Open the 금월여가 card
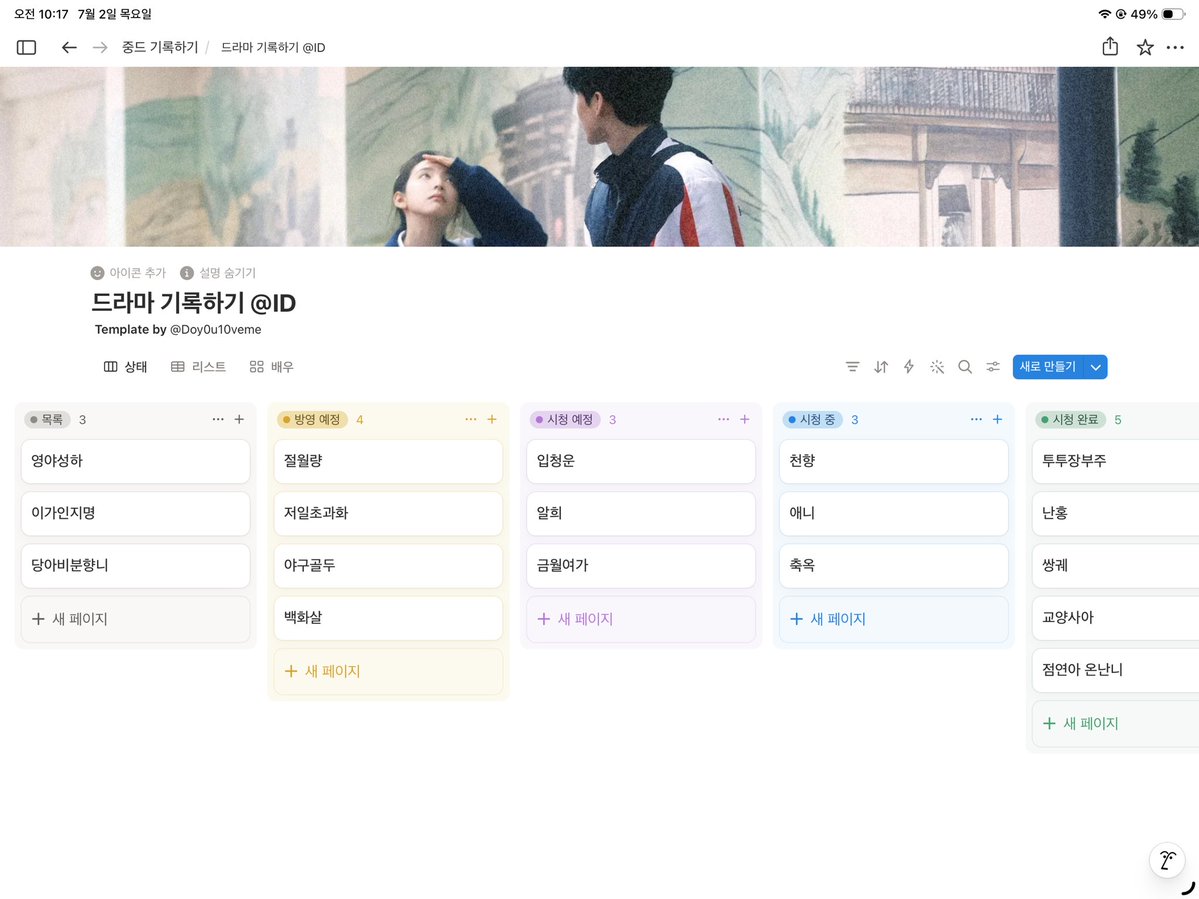Viewport: 1199px width, 899px height. point(641,566)
